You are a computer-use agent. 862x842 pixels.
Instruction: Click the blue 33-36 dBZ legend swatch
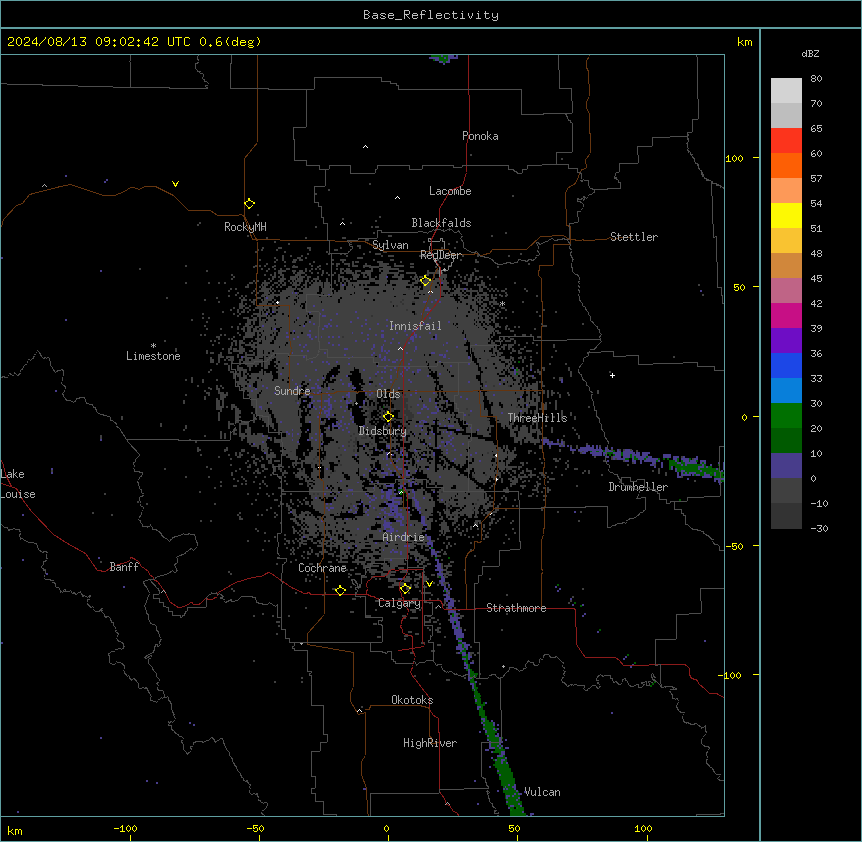click(x=786, y=365)
